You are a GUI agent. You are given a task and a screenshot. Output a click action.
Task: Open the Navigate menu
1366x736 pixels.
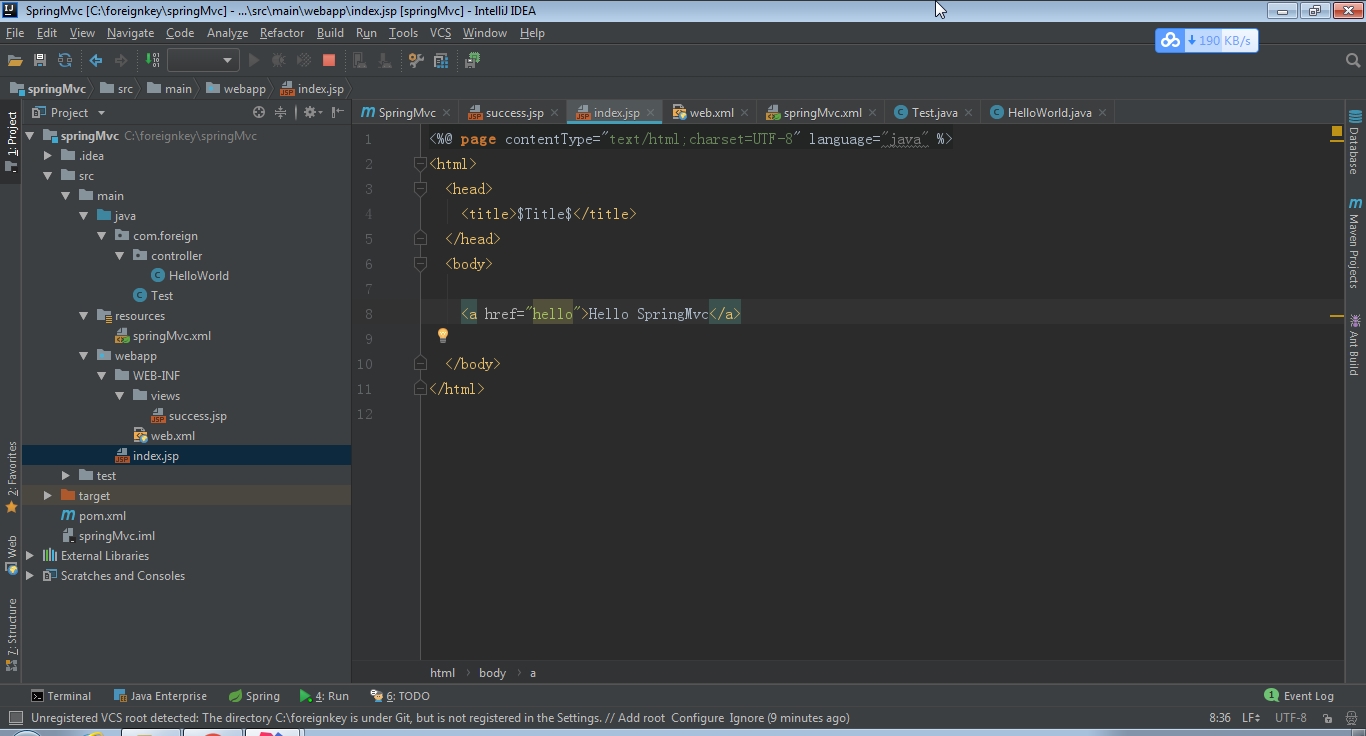[x=130, y=33]
